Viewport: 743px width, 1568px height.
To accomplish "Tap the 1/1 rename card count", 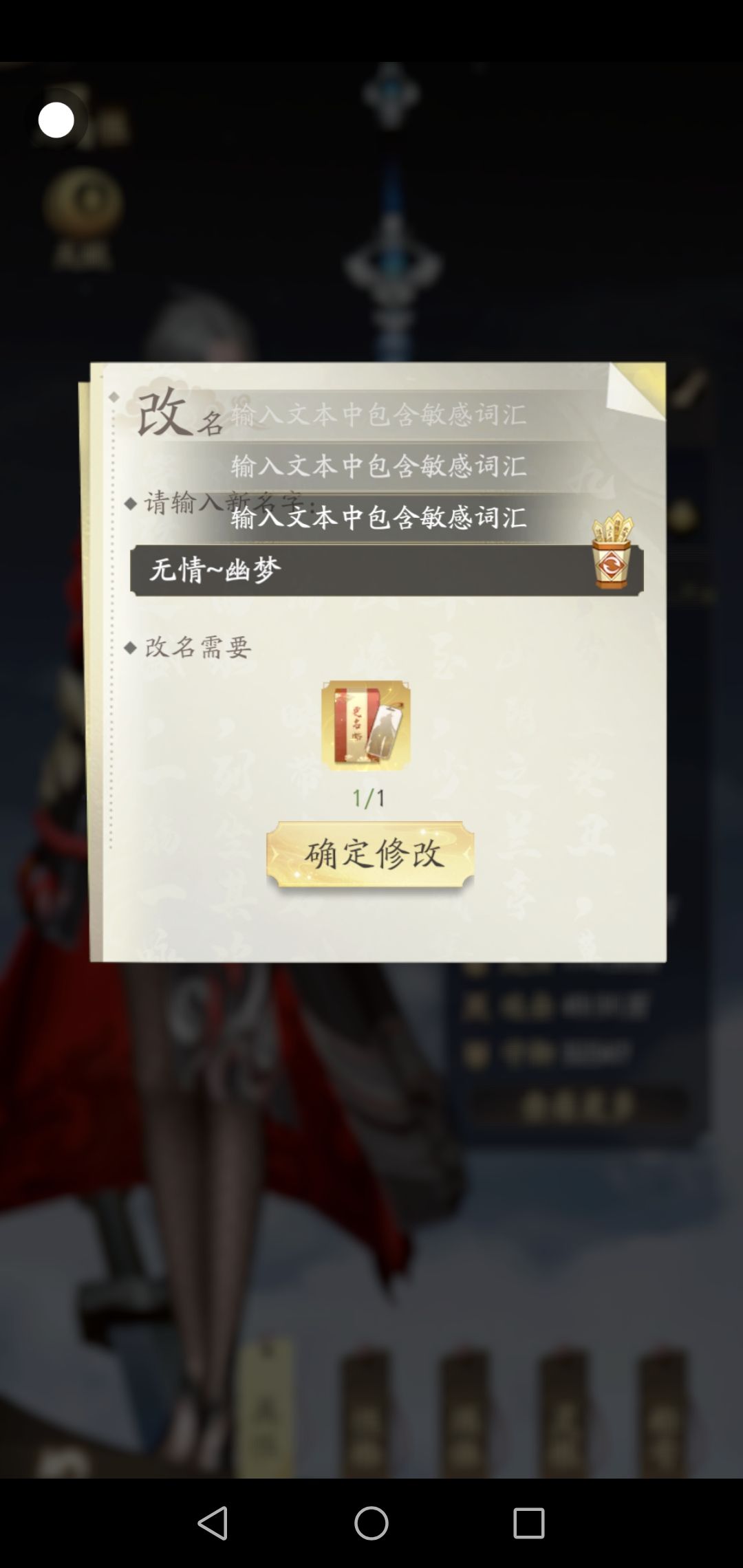I will point(369,798).
